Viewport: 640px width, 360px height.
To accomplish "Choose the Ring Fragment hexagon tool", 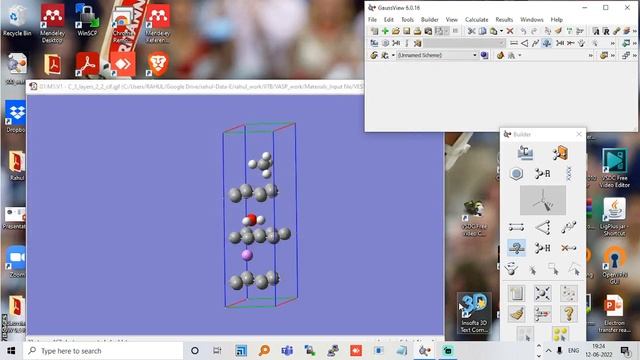I will coord(516,173).
